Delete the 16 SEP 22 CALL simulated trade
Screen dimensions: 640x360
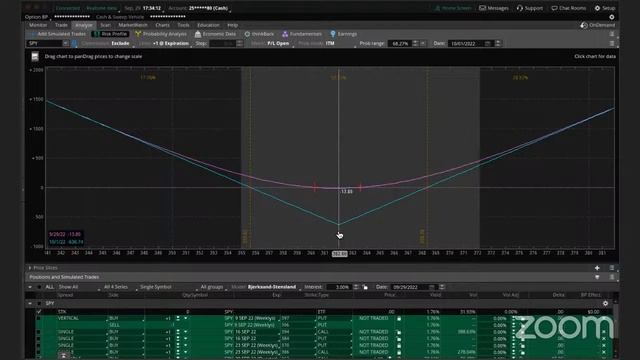(x=604, y=332)
